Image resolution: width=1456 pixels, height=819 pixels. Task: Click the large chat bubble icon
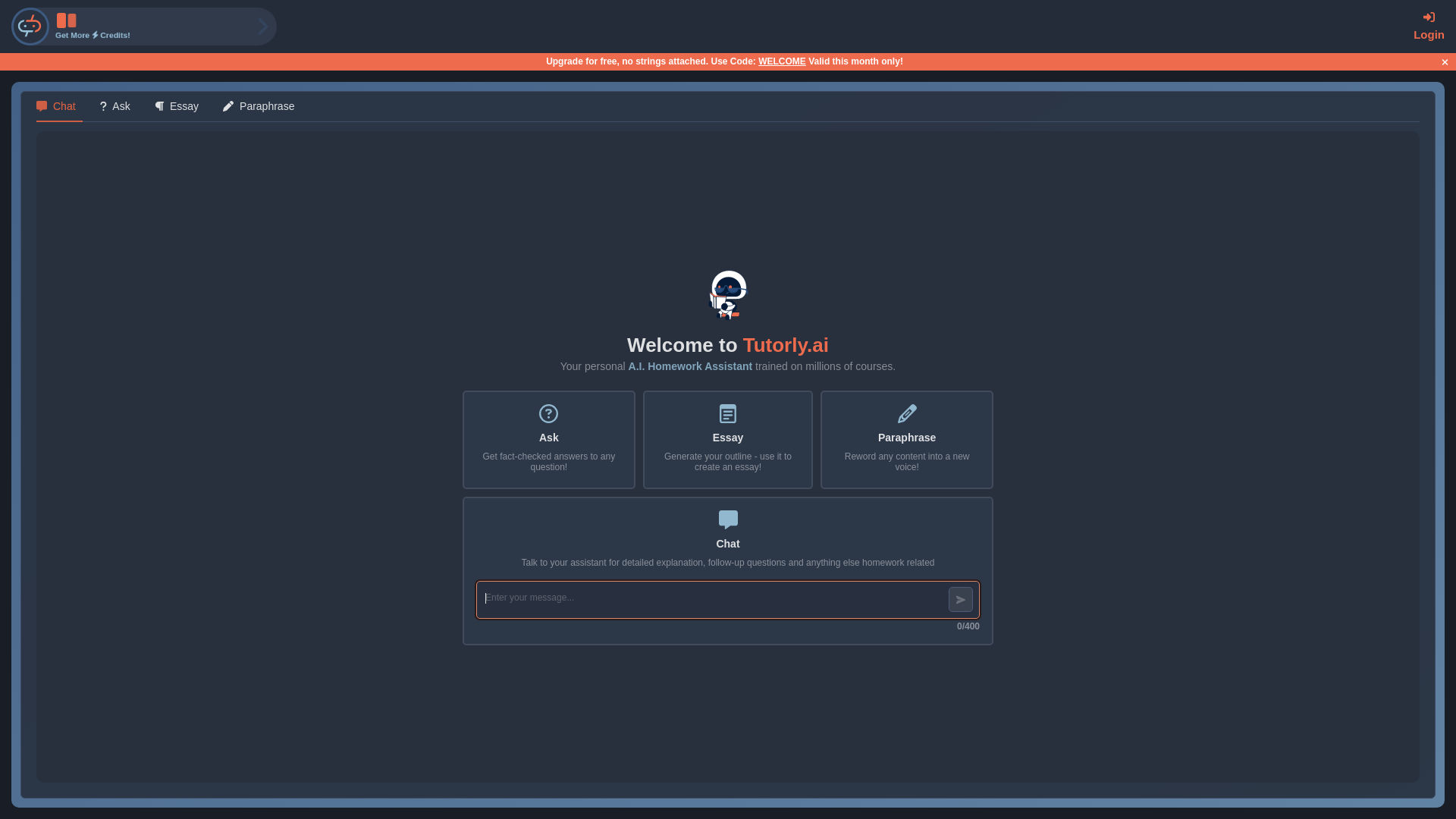coord(728,519)
